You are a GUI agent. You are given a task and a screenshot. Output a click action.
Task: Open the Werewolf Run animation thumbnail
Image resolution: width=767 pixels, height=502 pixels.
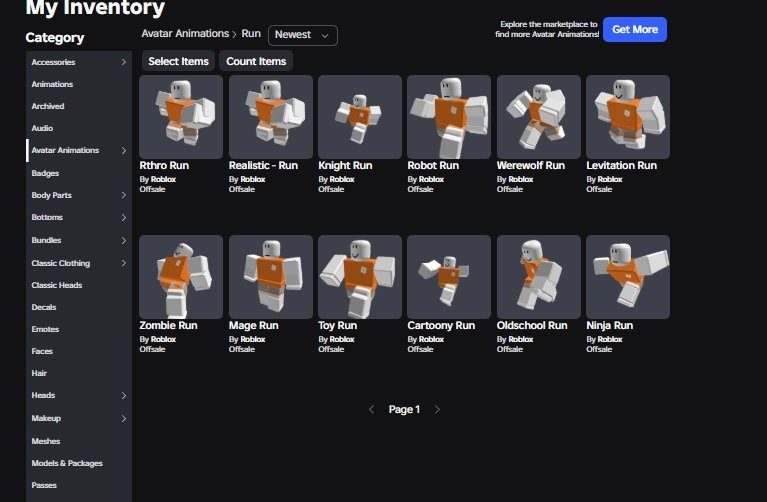[539, 116]
